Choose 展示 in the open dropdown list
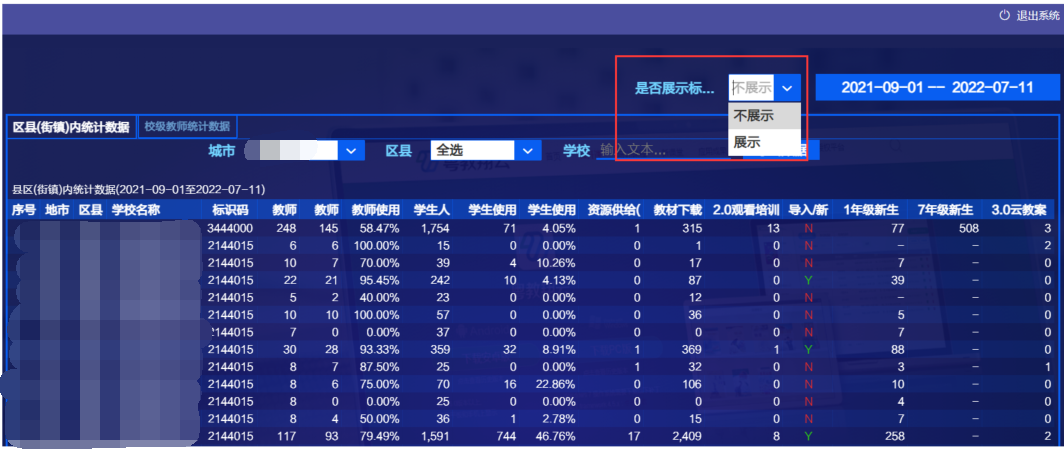Viewport: 1064px width, 450px height. coord(765,142)
